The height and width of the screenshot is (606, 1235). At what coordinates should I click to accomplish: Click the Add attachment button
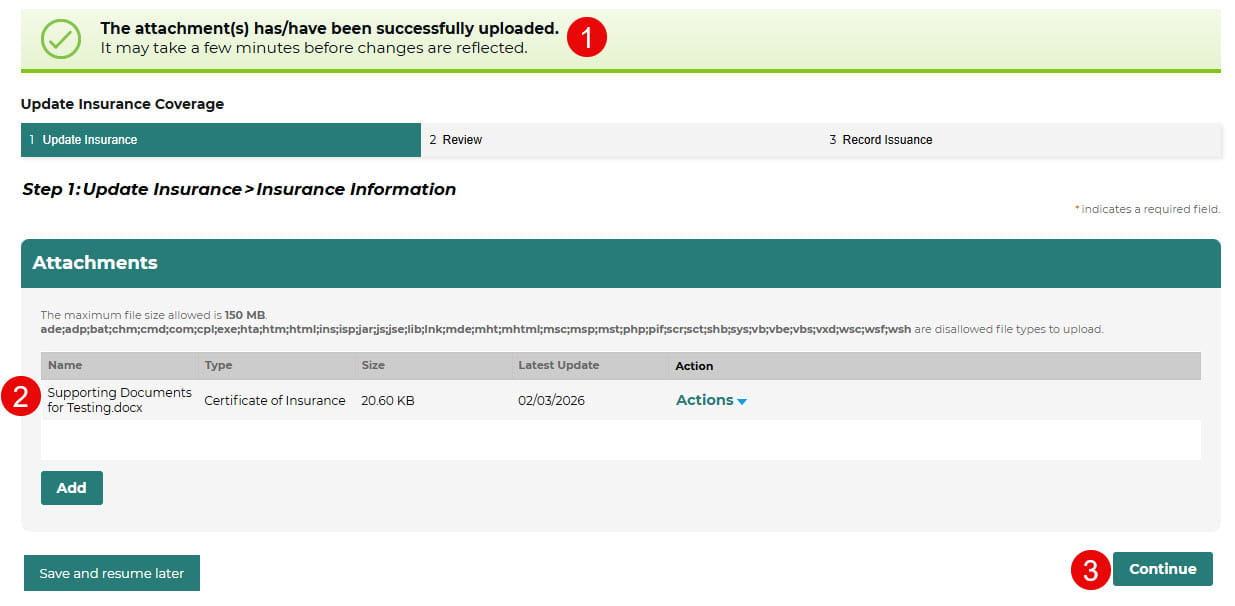tap(72, 488)
